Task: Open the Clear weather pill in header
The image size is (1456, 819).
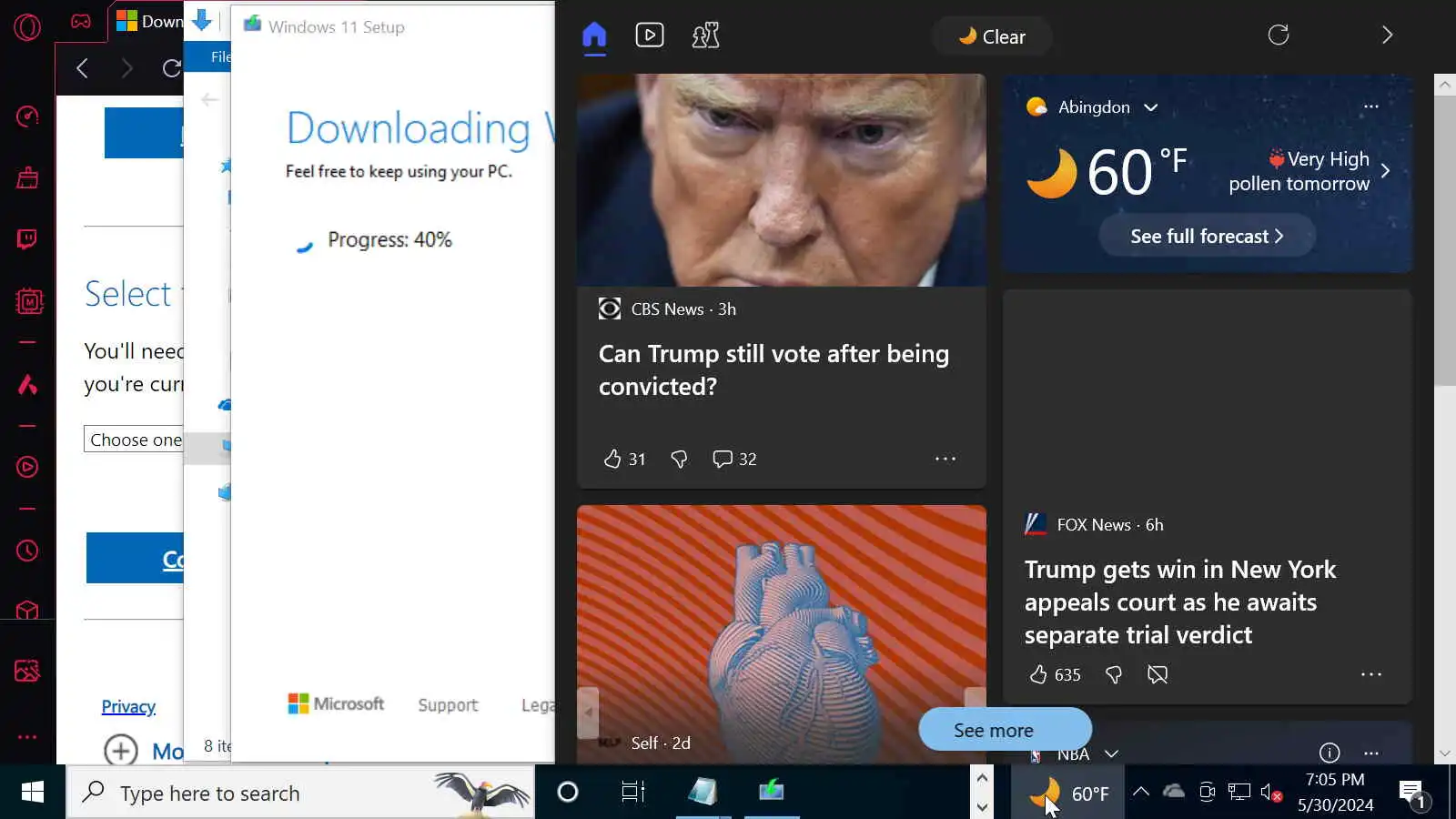Action: [x=992, y=36]
